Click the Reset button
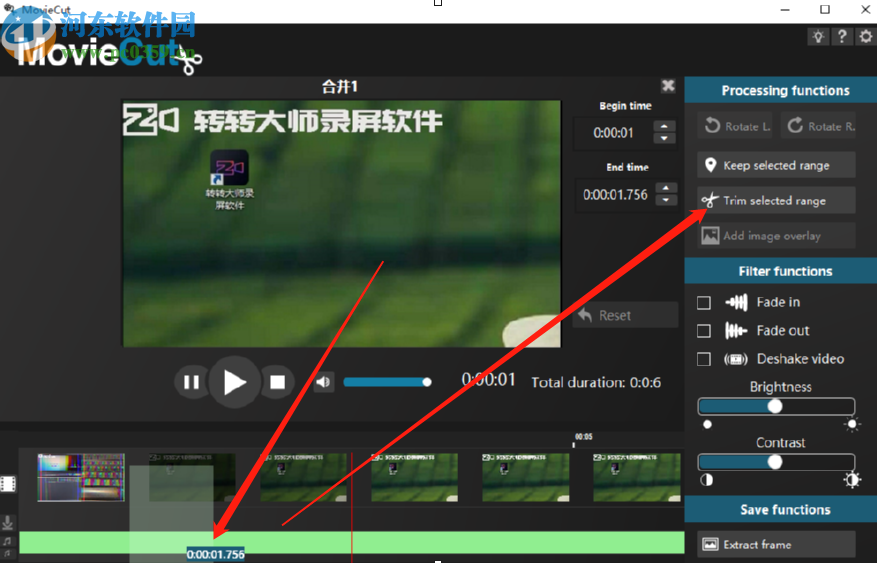 (x=625, y=315)
